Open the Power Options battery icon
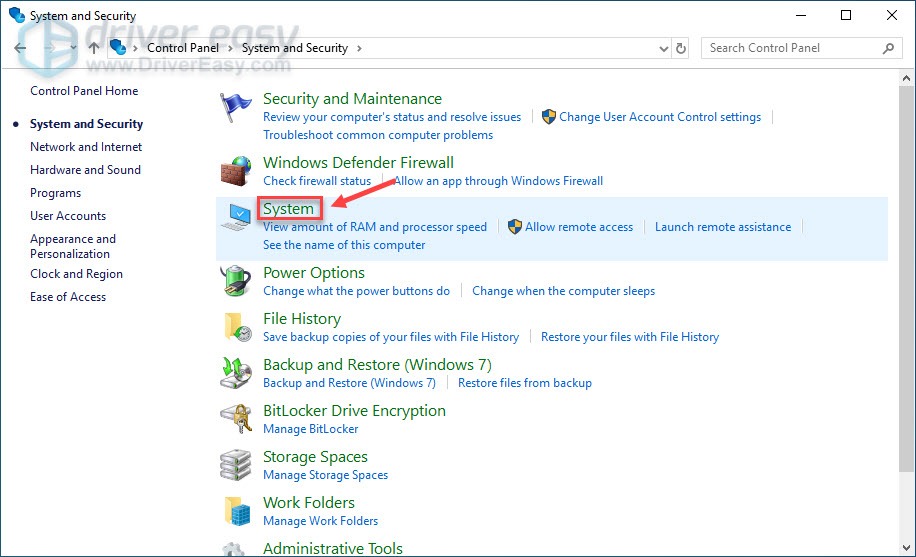The height and width of the screenshot is (557, 916). (x=235, y=281)
